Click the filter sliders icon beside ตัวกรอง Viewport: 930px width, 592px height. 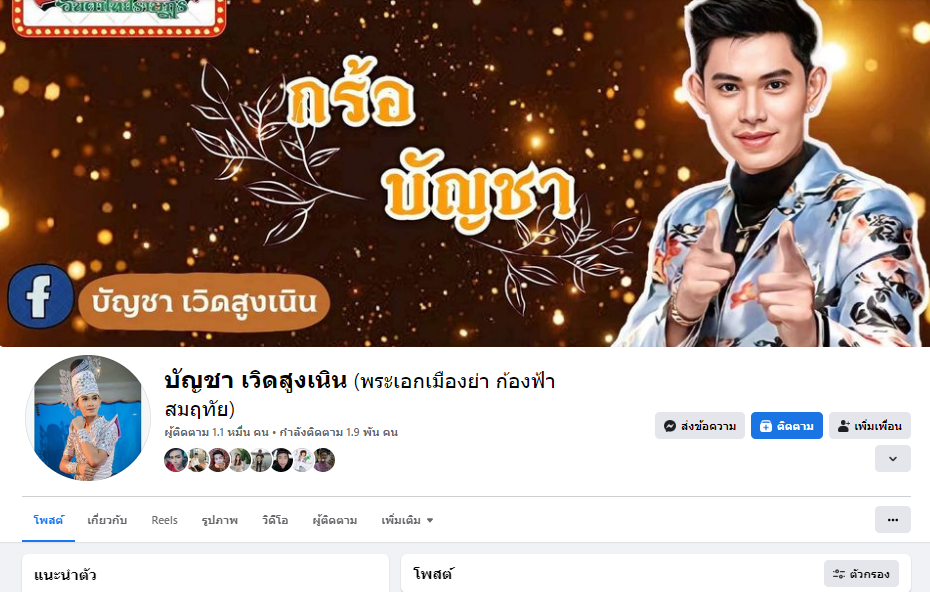click(x=839, y=574)
